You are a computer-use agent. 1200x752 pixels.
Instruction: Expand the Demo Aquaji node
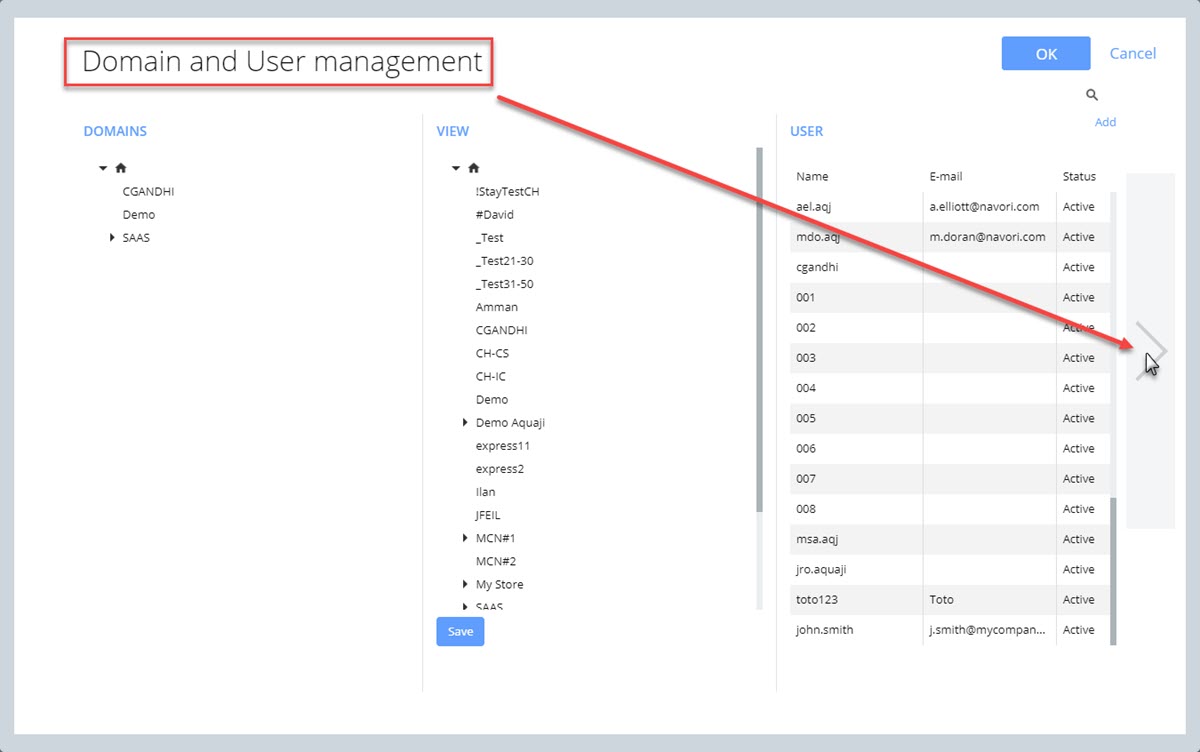pos(465,423)
